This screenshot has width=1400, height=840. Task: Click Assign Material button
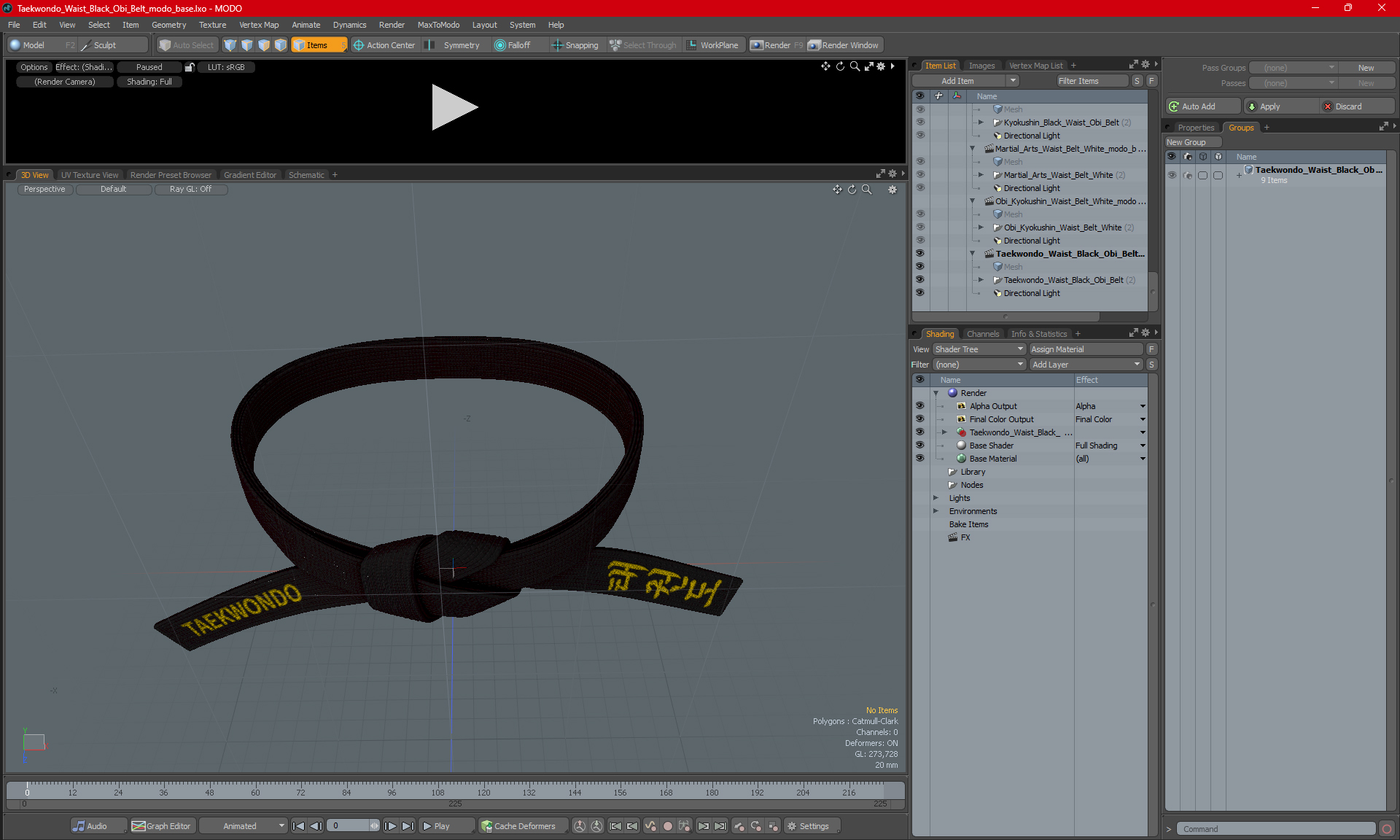(1086, 349)
